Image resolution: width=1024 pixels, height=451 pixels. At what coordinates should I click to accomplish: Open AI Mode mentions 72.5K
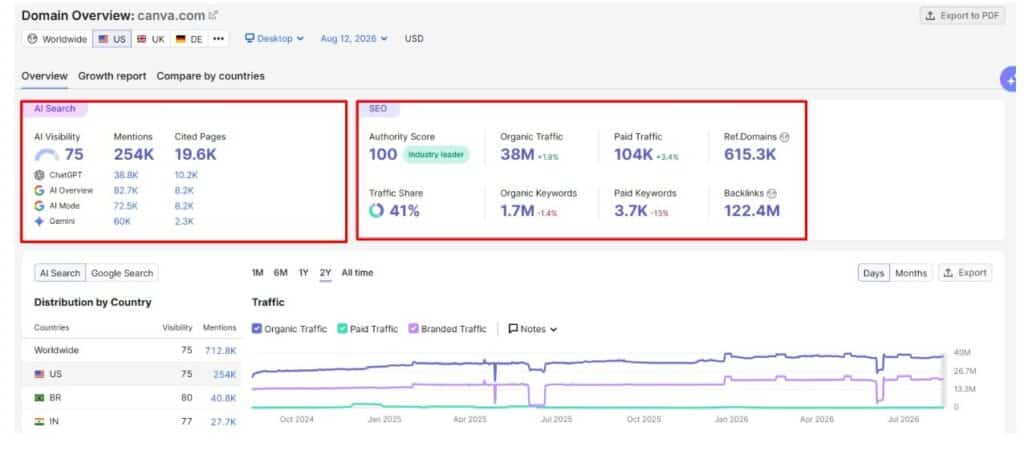pyautogui.click(x=125, y=206)
